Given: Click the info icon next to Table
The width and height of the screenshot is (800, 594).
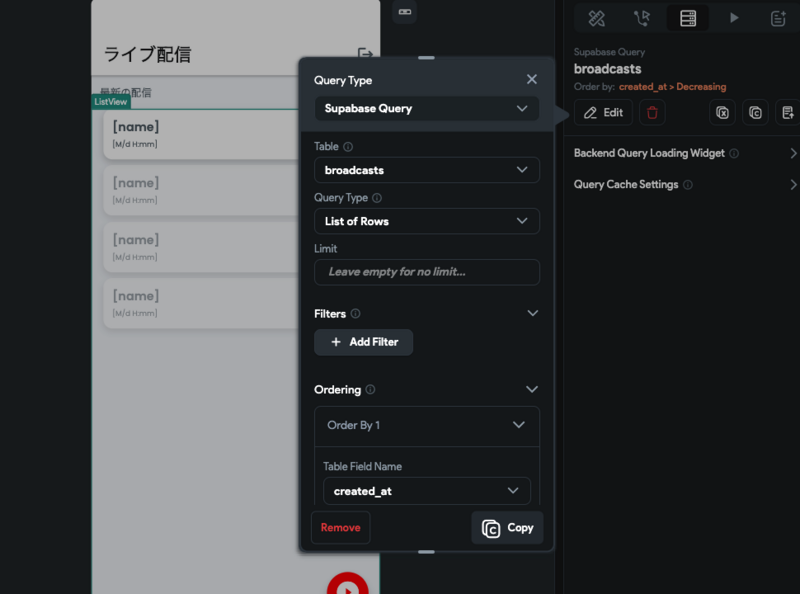Looking at the screenshot, I should pyautogui.click(x=348, y=147).
